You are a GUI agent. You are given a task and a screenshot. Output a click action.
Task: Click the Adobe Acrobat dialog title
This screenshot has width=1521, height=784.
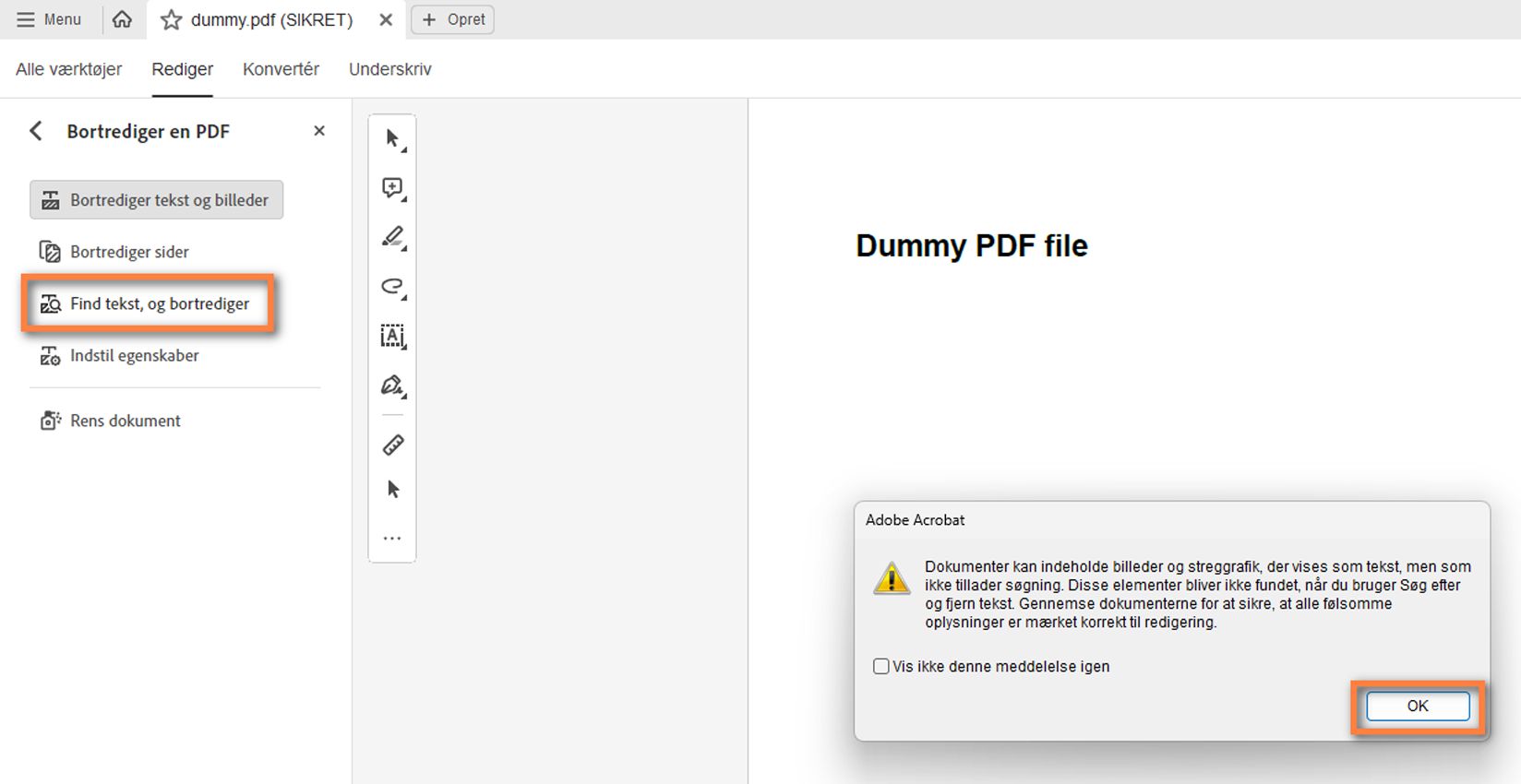click(915, 520)
